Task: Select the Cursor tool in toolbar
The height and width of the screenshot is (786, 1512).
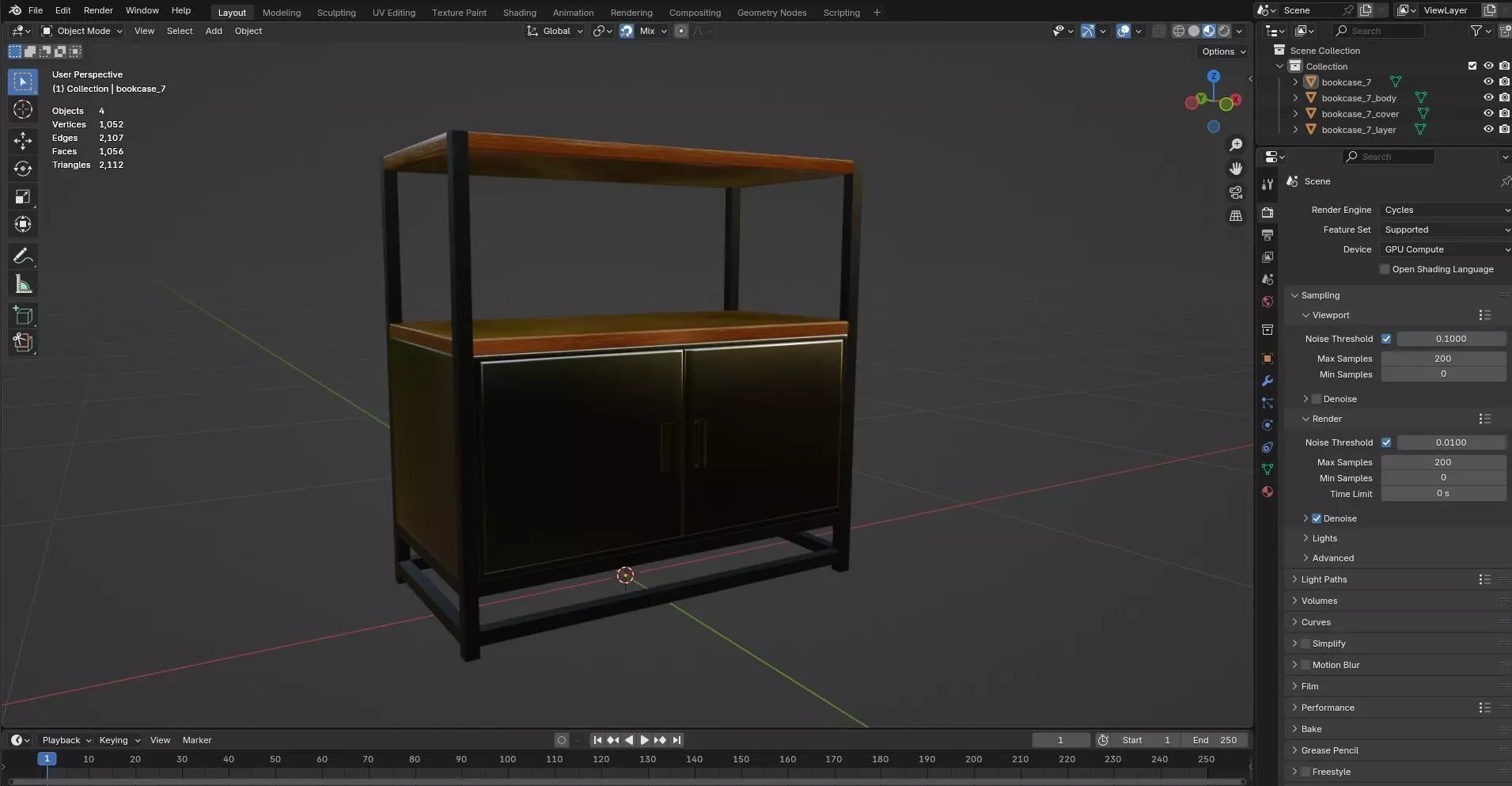Action: click(x=23, y=110)
